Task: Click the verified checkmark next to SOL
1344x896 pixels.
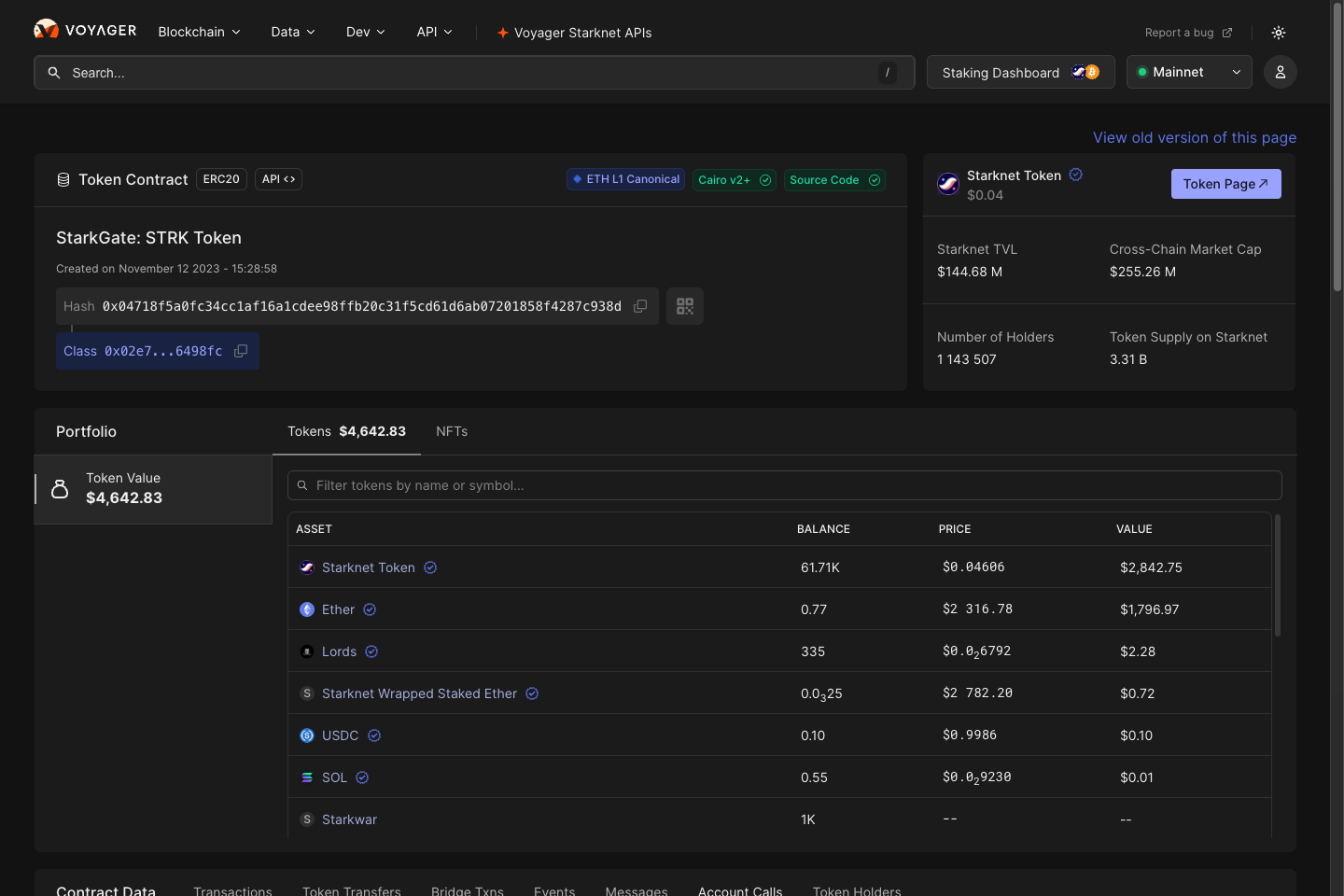Action: tap(362, 777)
